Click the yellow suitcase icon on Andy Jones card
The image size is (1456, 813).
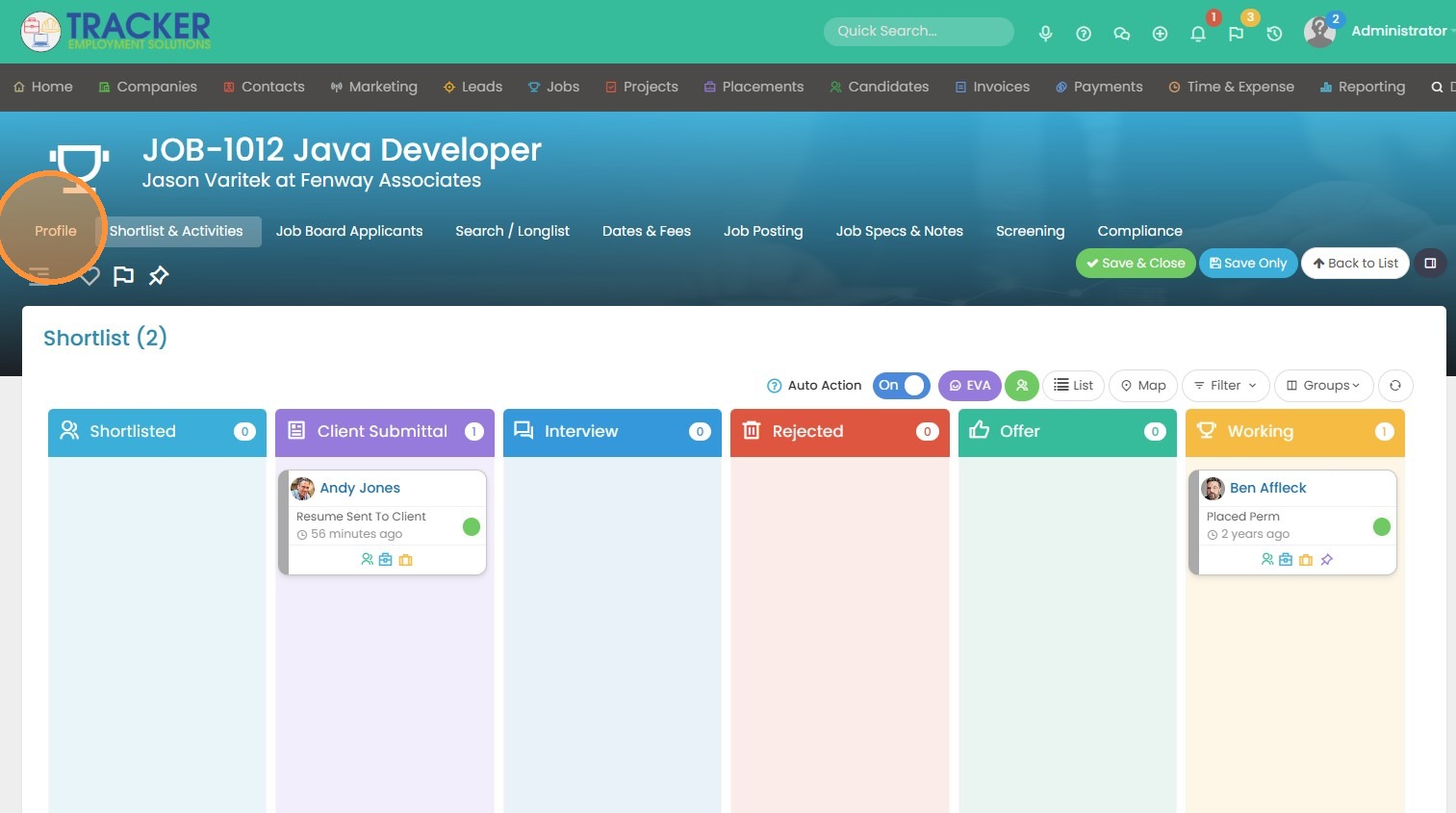click(405, 559)
